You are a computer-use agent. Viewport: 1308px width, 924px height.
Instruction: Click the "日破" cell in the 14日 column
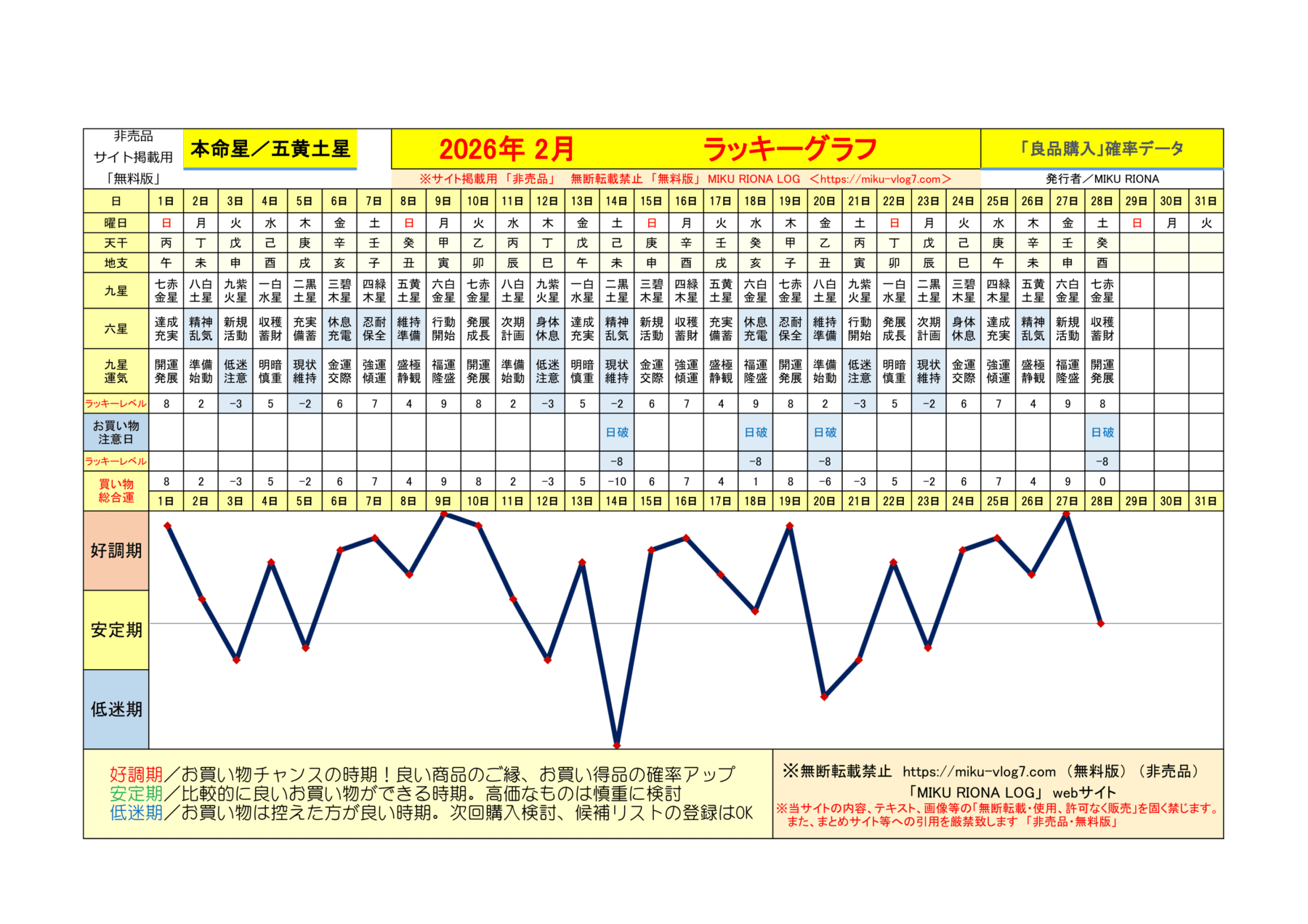pyautogui.click(x=617, y=432)
